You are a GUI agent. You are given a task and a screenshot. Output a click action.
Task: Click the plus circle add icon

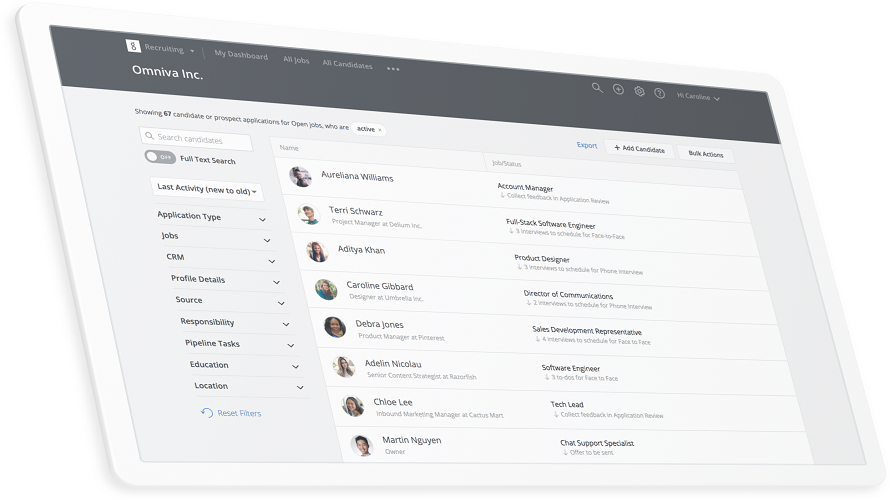click(x=618, y=90)
